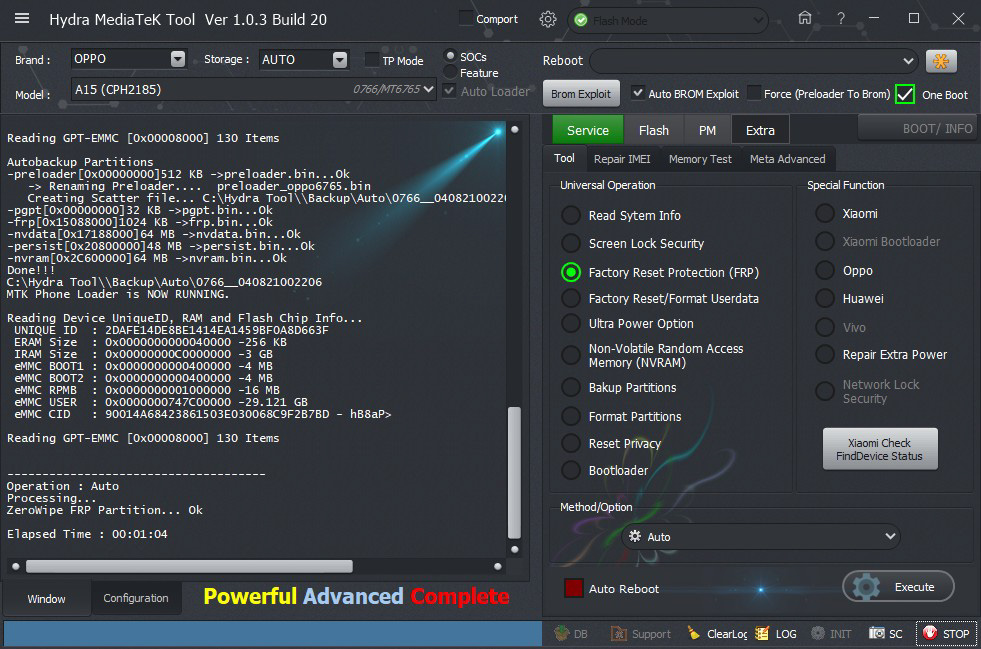Select Factory Reset/Format Userdata radio option
Screen dimensions: 981x649
(570, 298)
